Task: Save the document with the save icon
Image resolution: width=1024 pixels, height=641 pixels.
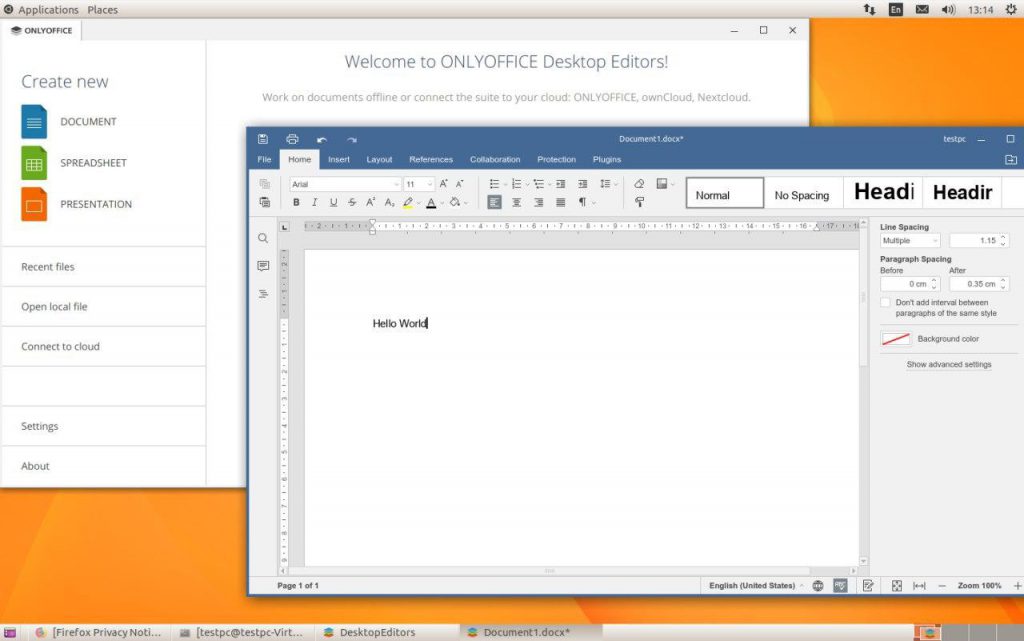Action: (x=263, y=139)
